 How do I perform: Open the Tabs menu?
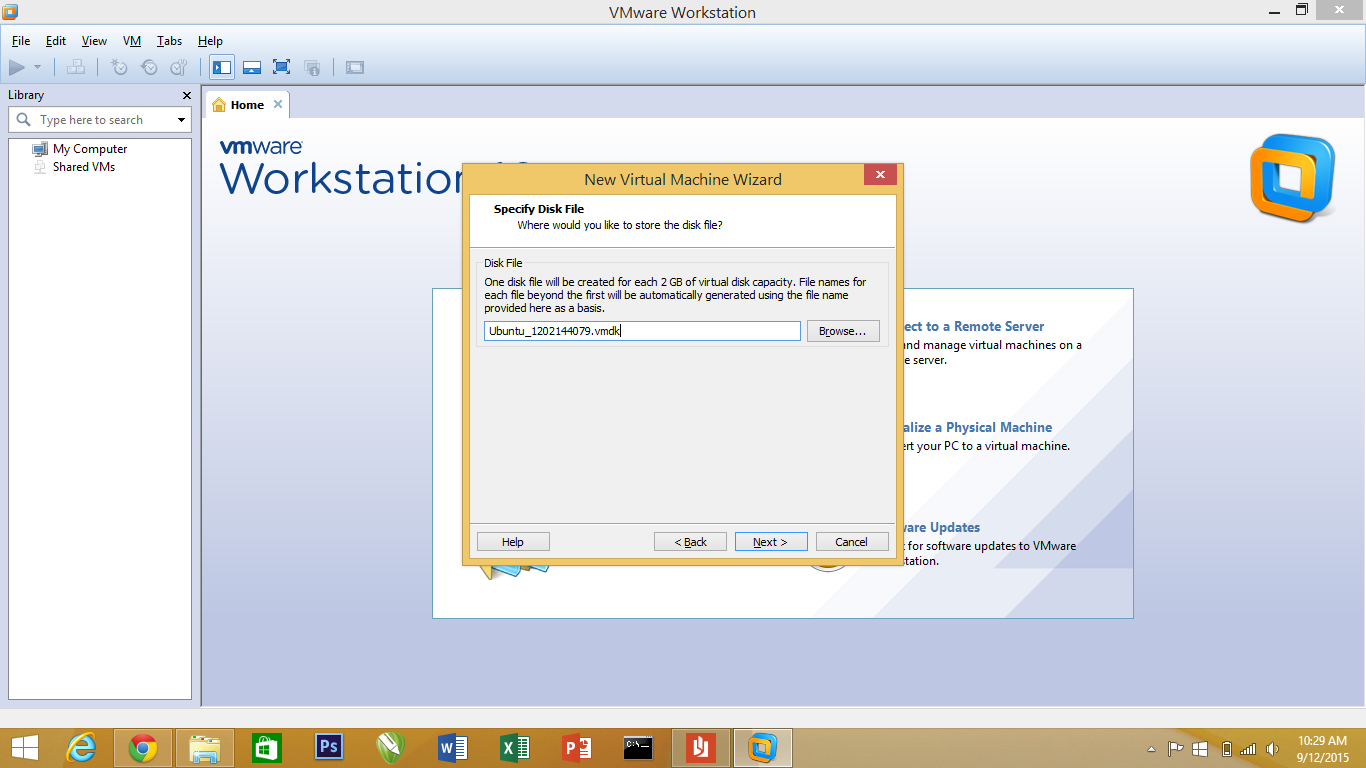[x=169, y=41]
